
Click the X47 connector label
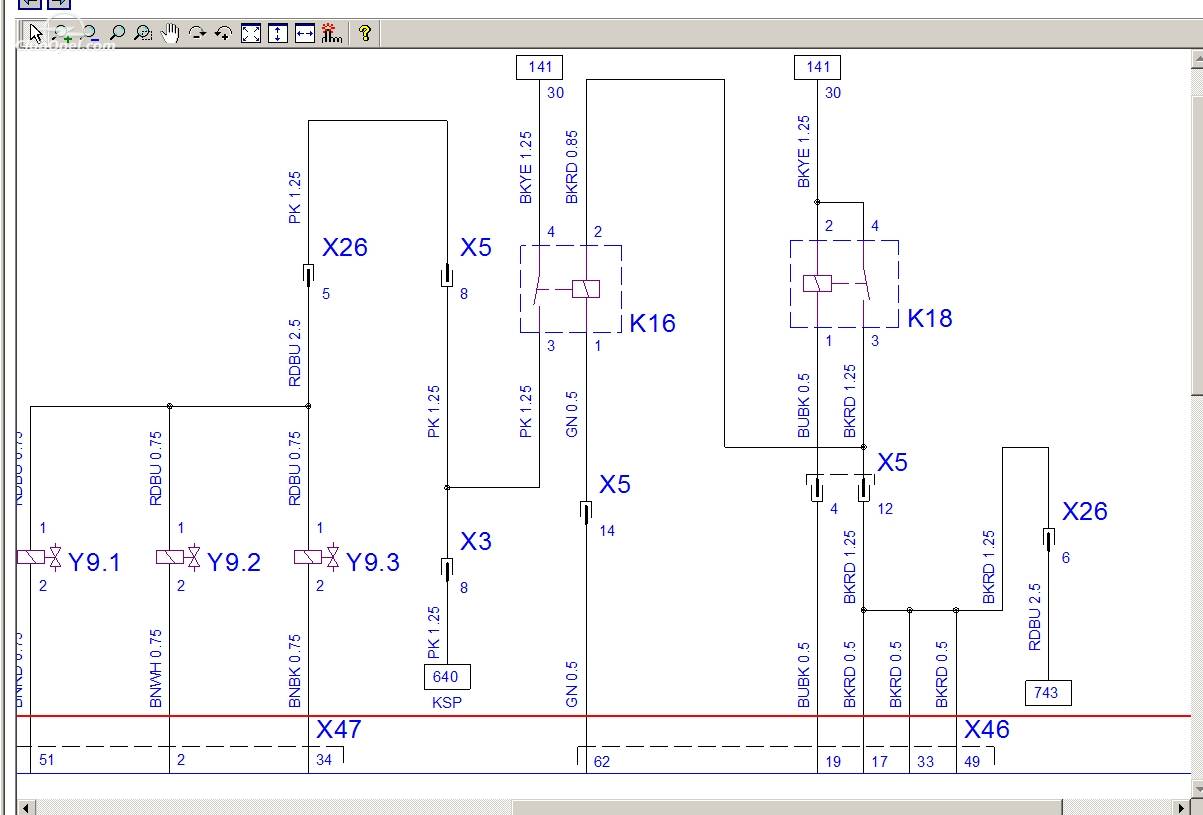coord(338,729)
